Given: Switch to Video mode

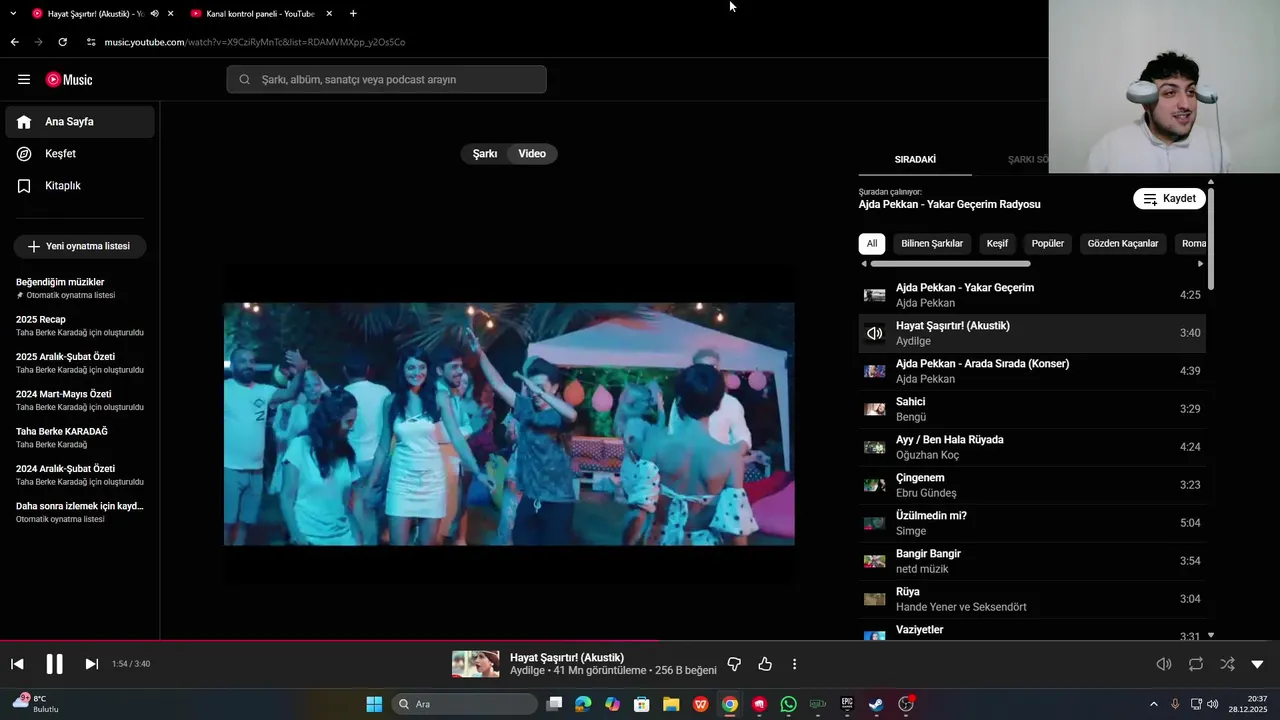Looking at the screenshot, I should click(x=532, y=154).
